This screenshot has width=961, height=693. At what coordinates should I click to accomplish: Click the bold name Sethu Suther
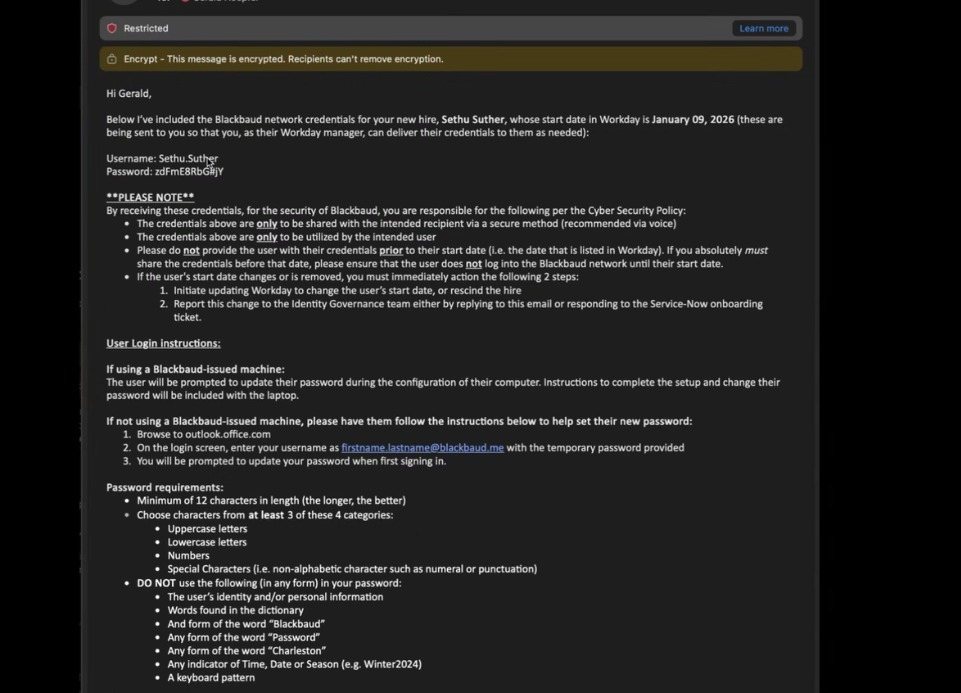473,120
